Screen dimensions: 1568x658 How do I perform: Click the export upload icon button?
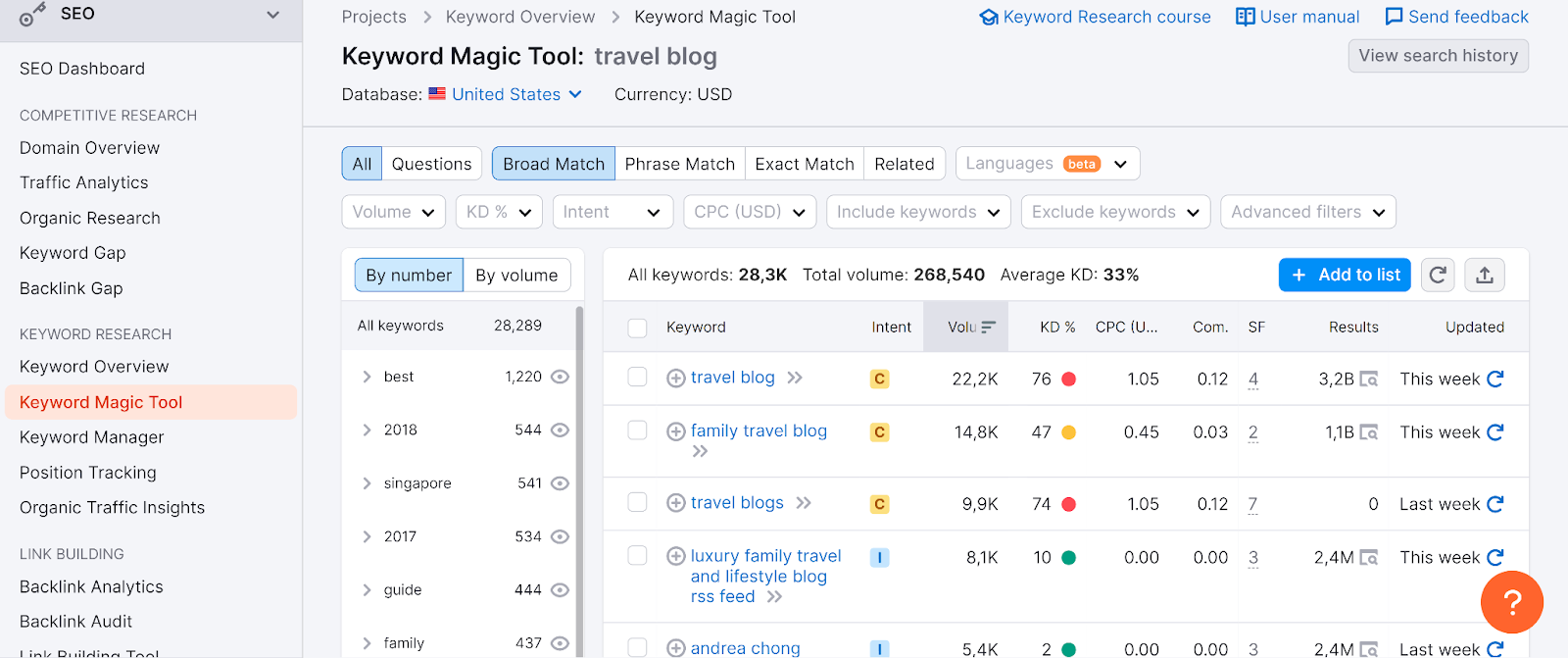1485,275
